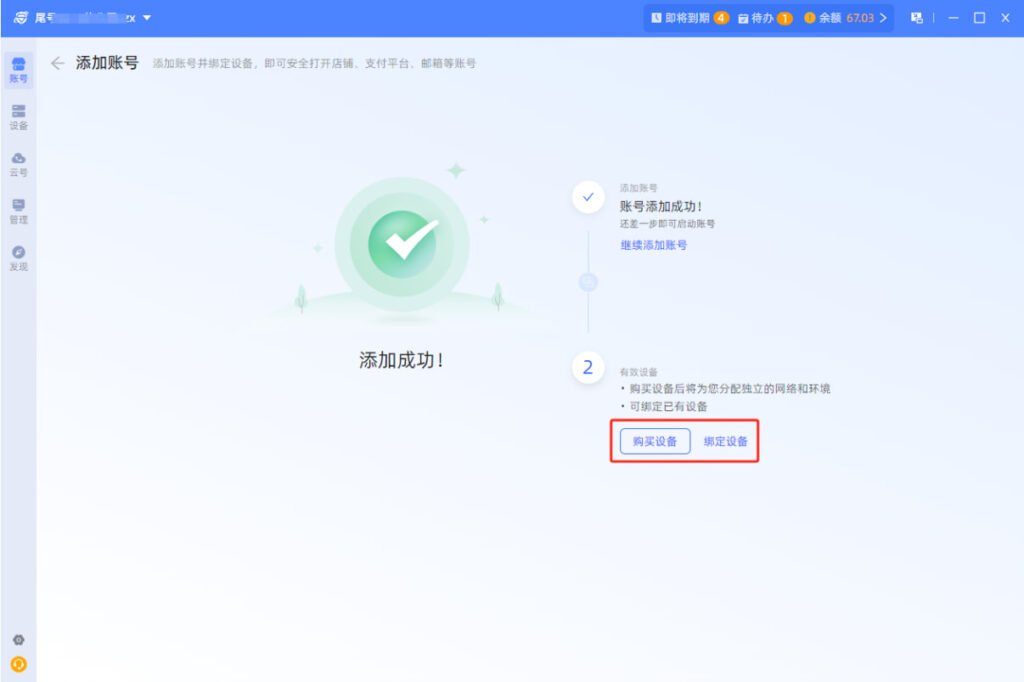The height and width of the screenshot is (682, 1024).
Task: Click the completed step checkmark circle
Action: pos(588,197)
